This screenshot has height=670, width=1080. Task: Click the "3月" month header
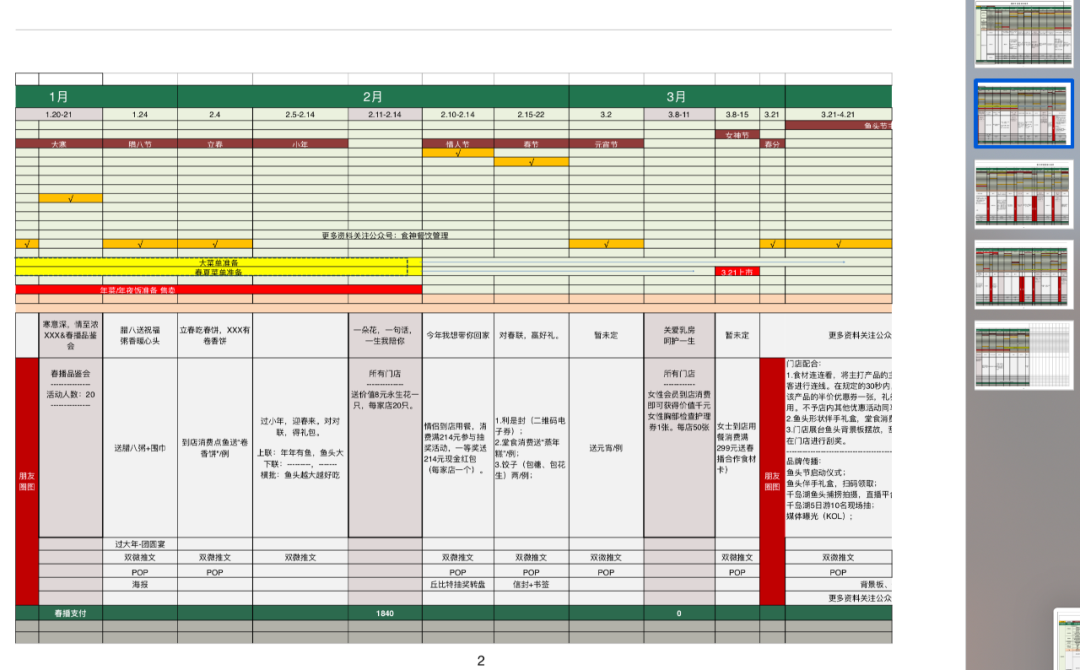click(676, 97)
